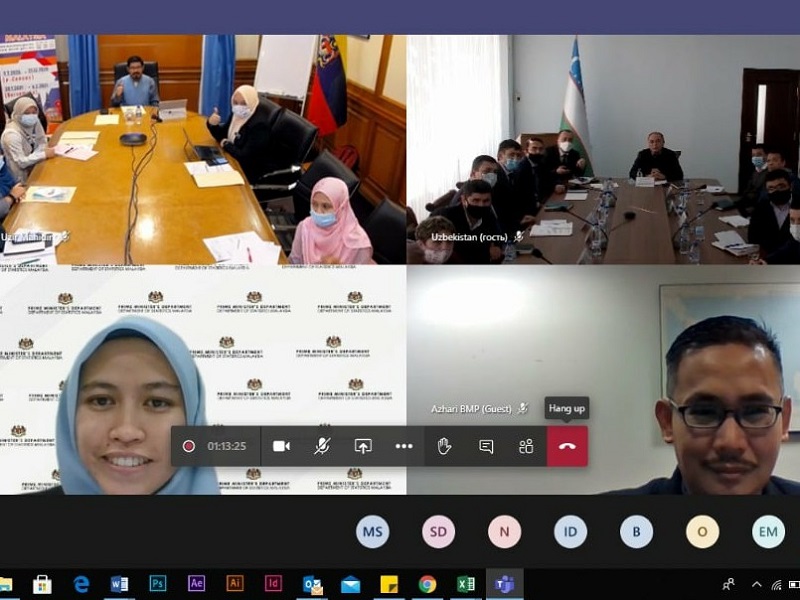Image resolution: width=800 pixels, height=600 pixels.
Task: Raise your hand in the meeting
Action: pyautogui.click(x=445, y=446)
